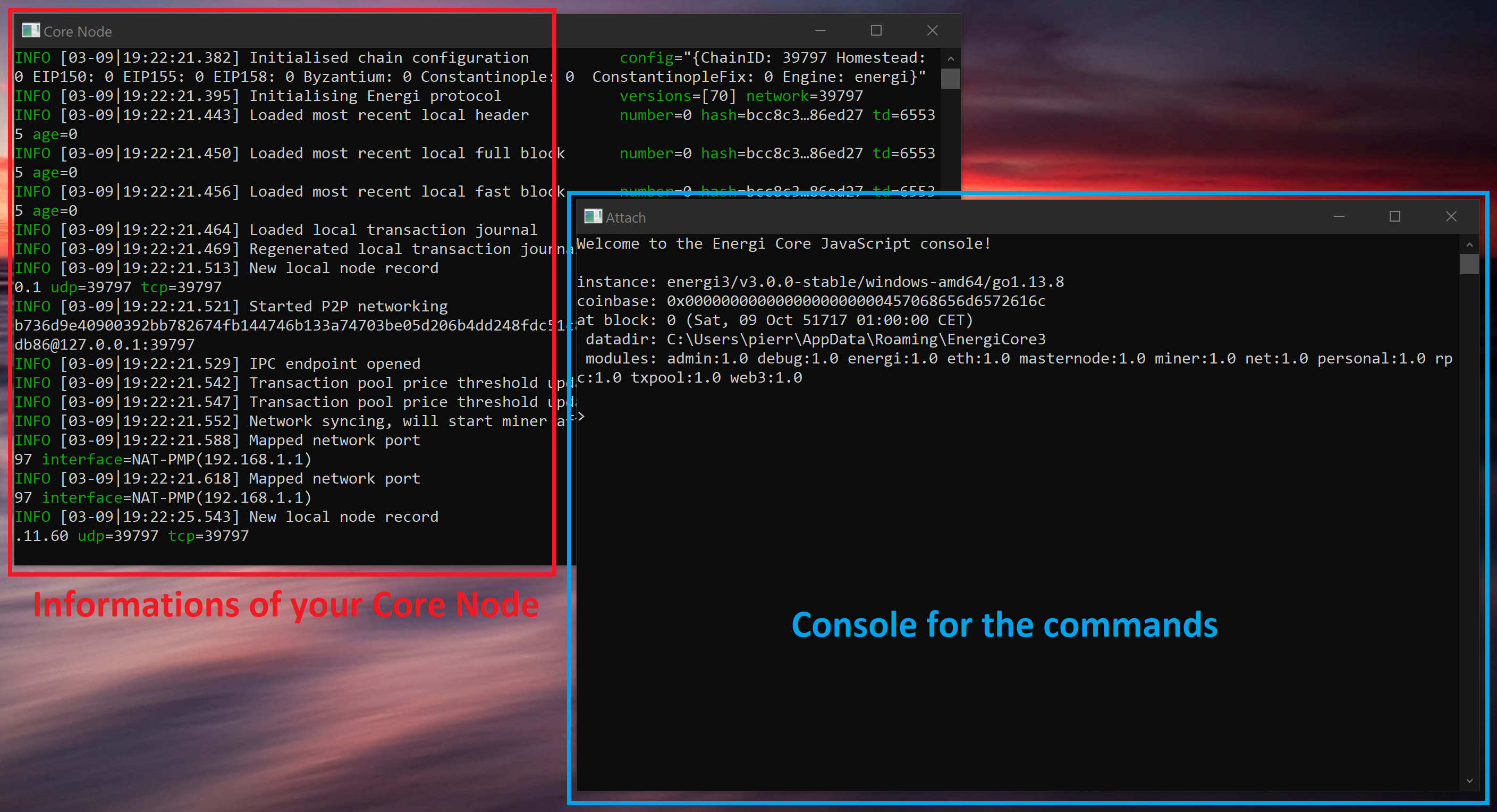1497x812 pixels.
Task: Click log line 'IPC endpoint opened'
Action: pos(335,364)
